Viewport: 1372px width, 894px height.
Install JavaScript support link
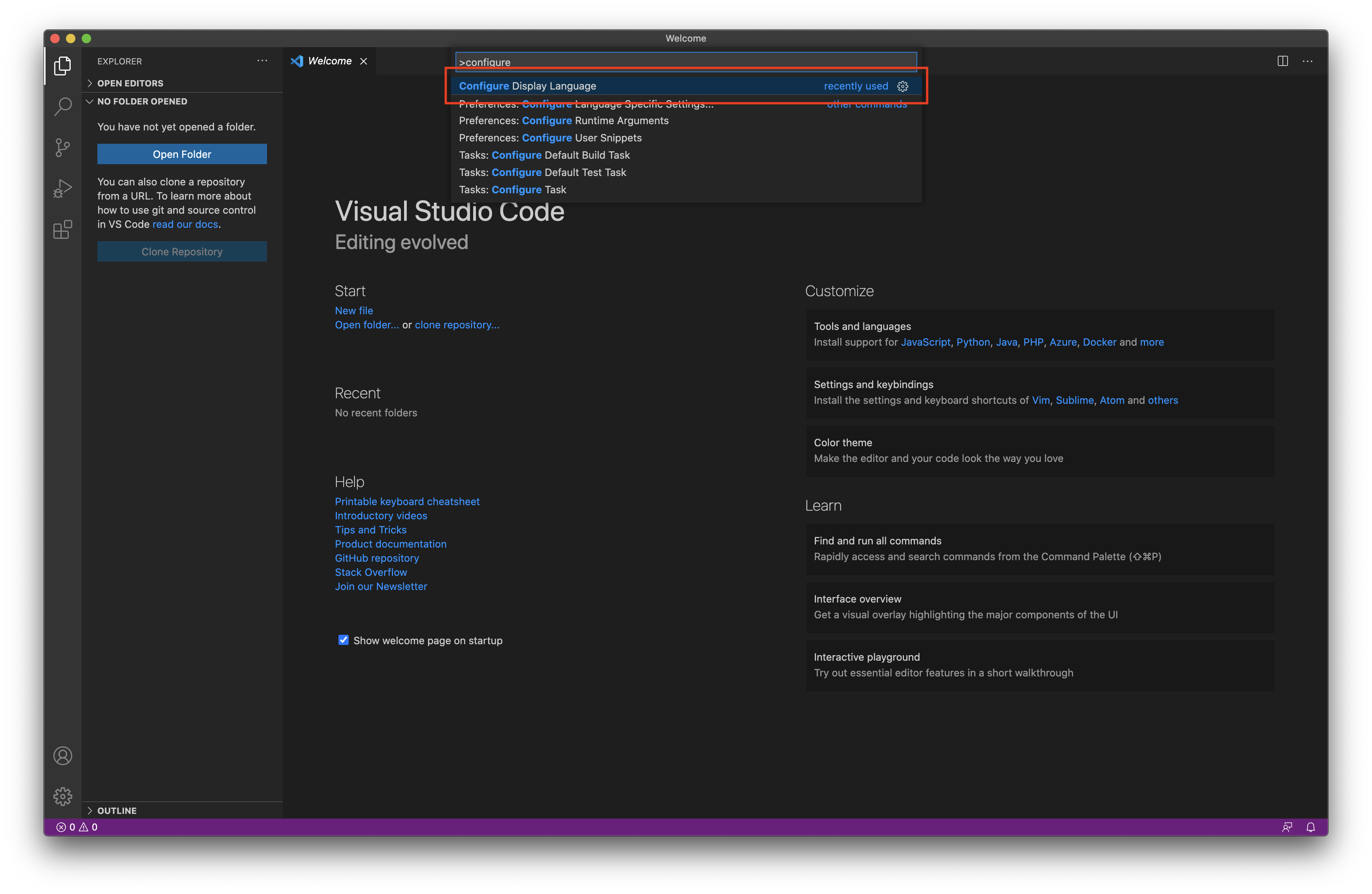926,342
